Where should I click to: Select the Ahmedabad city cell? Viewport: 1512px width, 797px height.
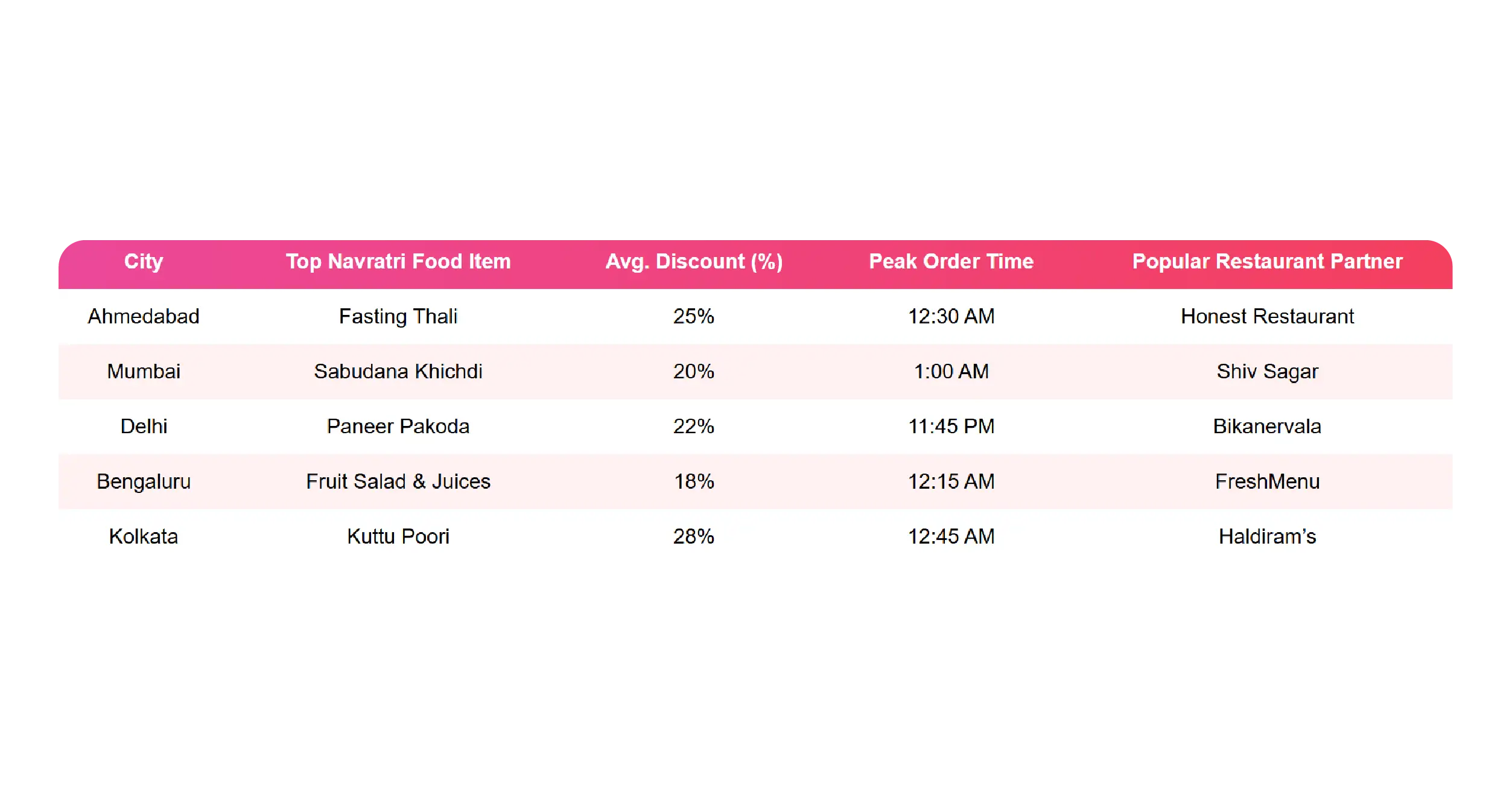[144, 316]
